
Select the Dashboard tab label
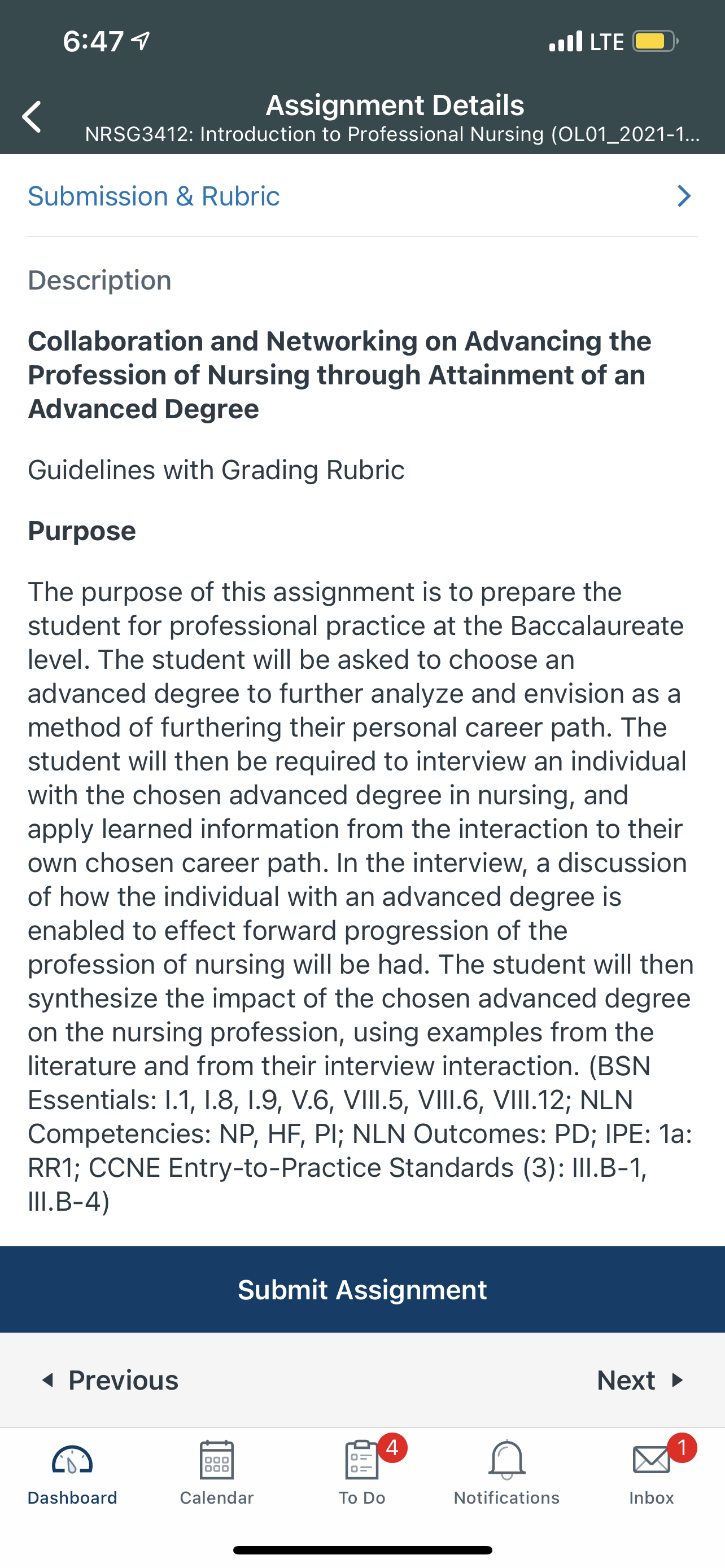tap(72, 1497)
